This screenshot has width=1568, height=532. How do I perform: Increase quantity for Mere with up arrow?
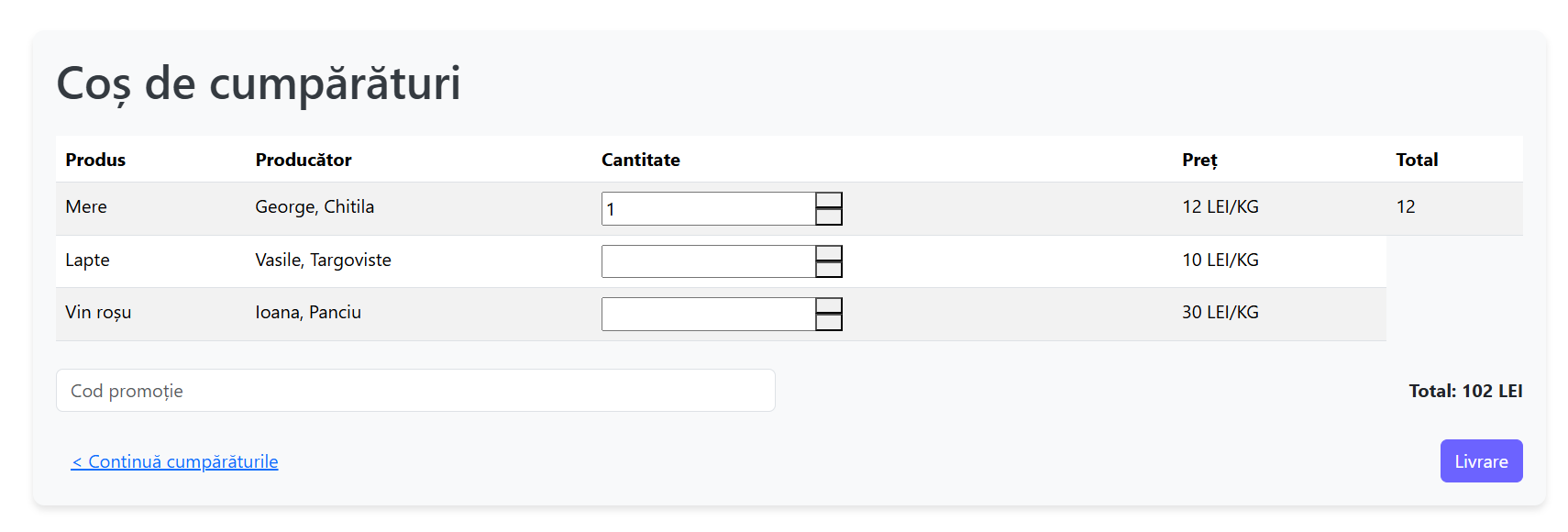(829, 201)
